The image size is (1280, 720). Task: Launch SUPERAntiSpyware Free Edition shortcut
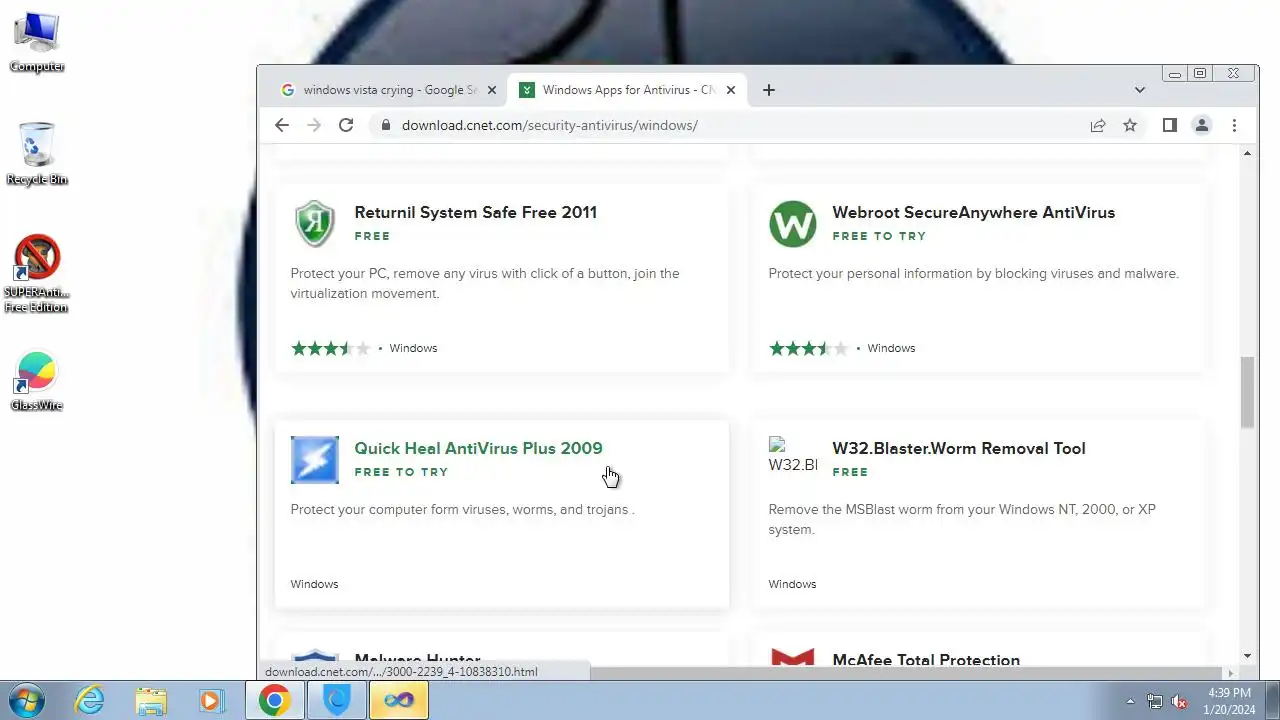pos(37,275)
